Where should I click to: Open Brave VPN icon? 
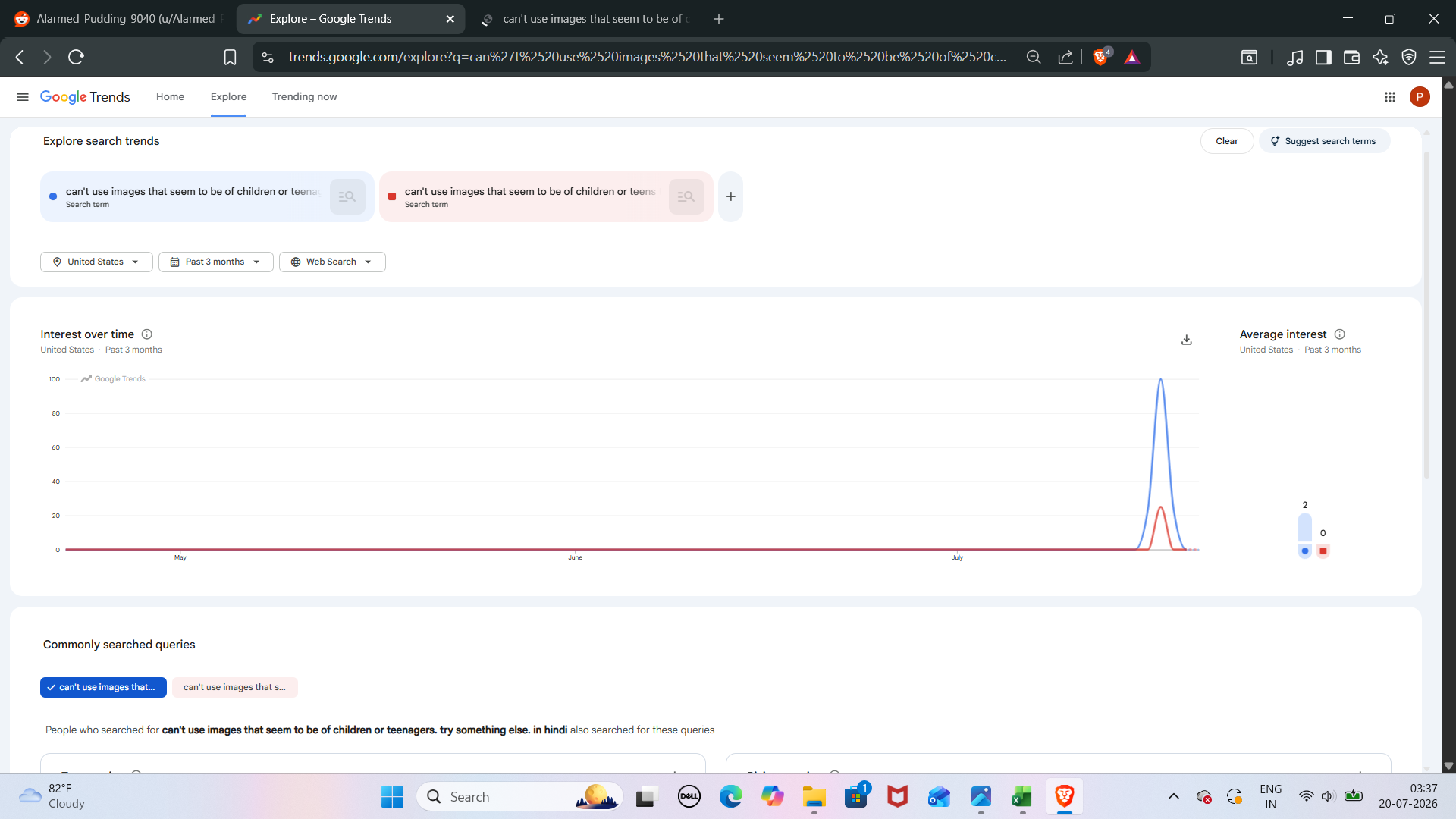click(1409, 57)
